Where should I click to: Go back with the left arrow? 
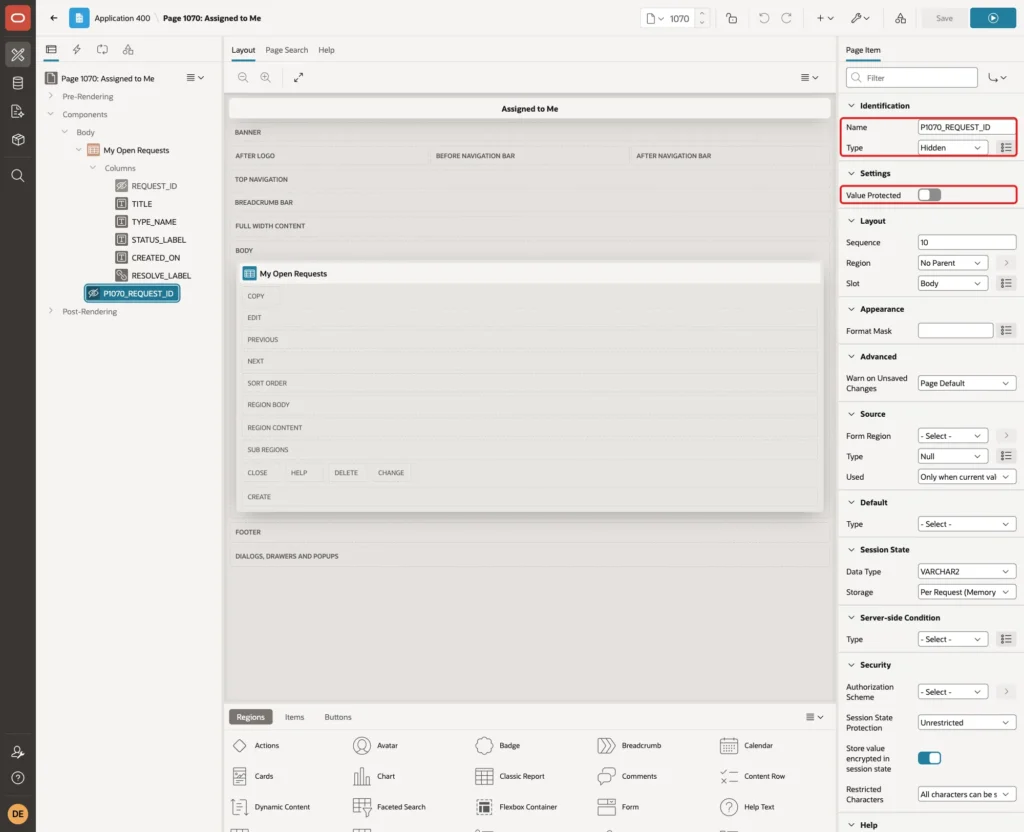[54, 18]
